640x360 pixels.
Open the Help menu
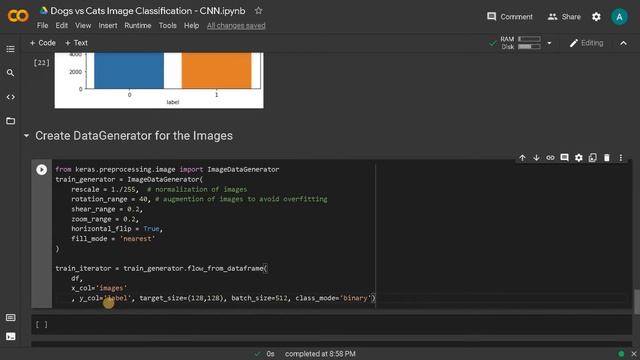tap(191, 25)
